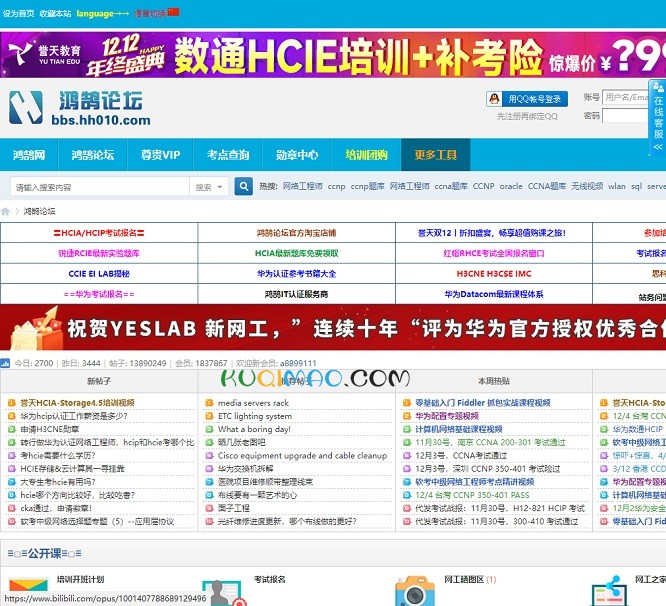Click hot search term oracle
This screenshot has width=666, height=606.
tap(511, 186)
